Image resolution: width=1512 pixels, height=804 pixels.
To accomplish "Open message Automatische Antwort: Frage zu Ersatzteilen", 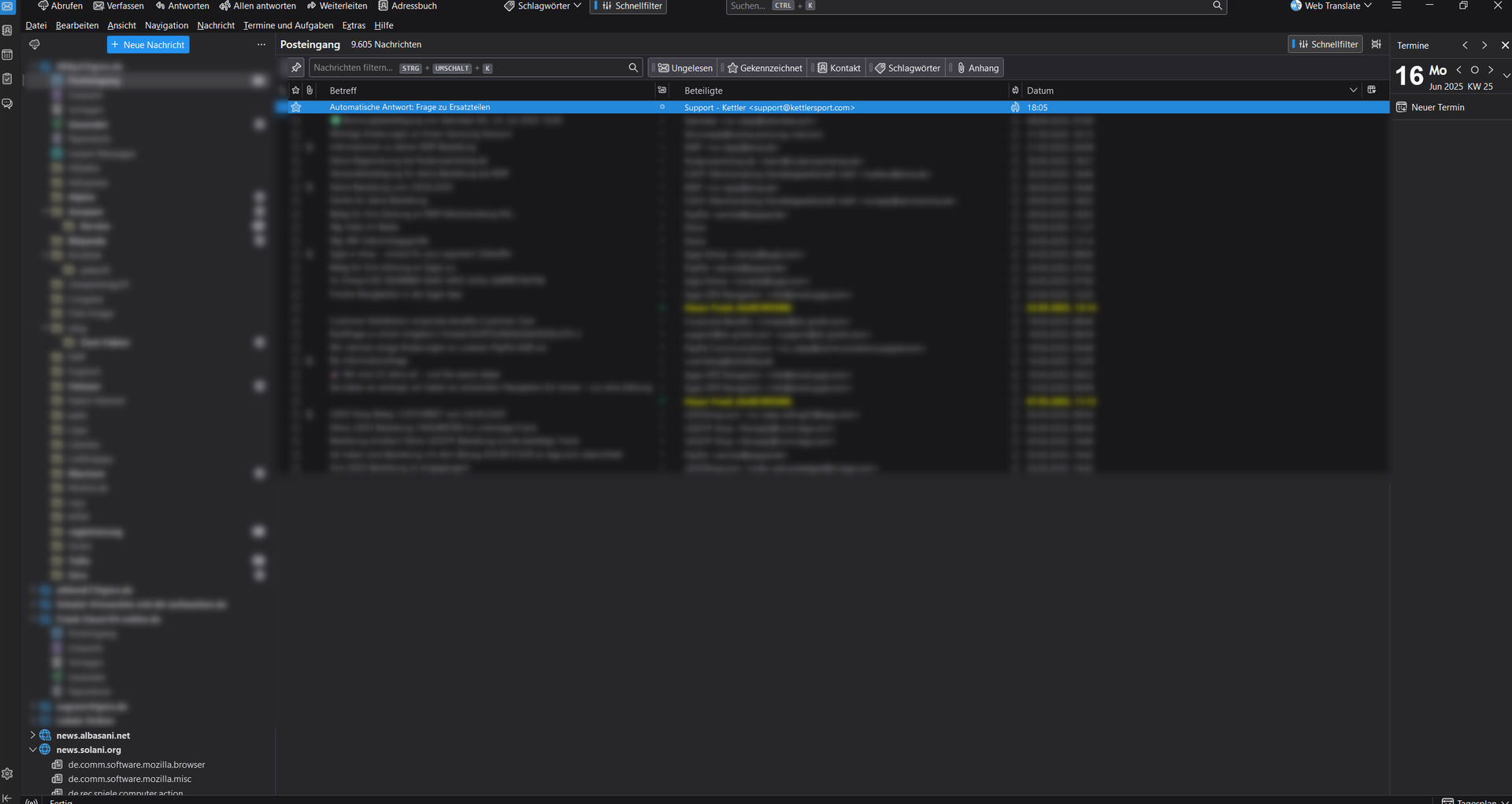I will (x=409, y=107).
